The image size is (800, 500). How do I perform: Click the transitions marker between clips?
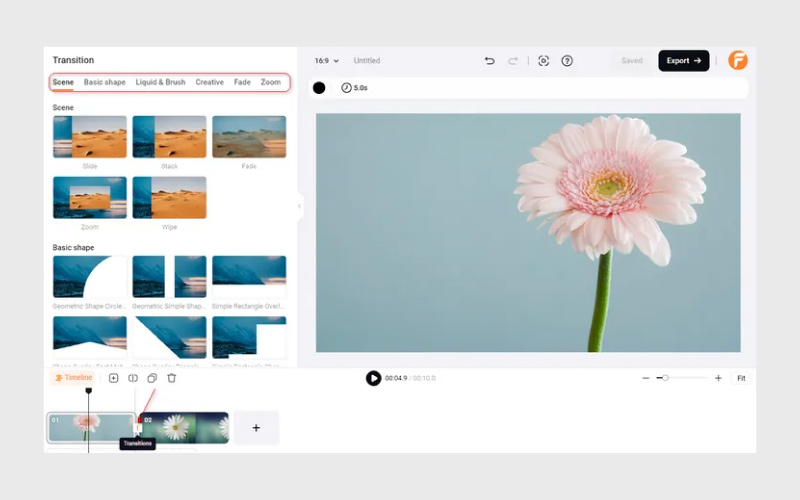[137, 428]
